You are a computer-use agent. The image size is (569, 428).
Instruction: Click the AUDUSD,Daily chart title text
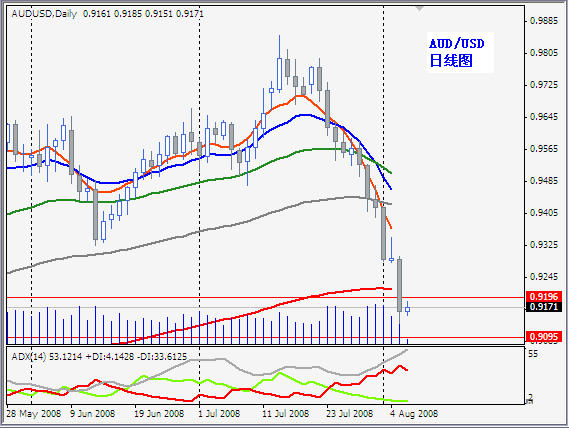(107, 14)
